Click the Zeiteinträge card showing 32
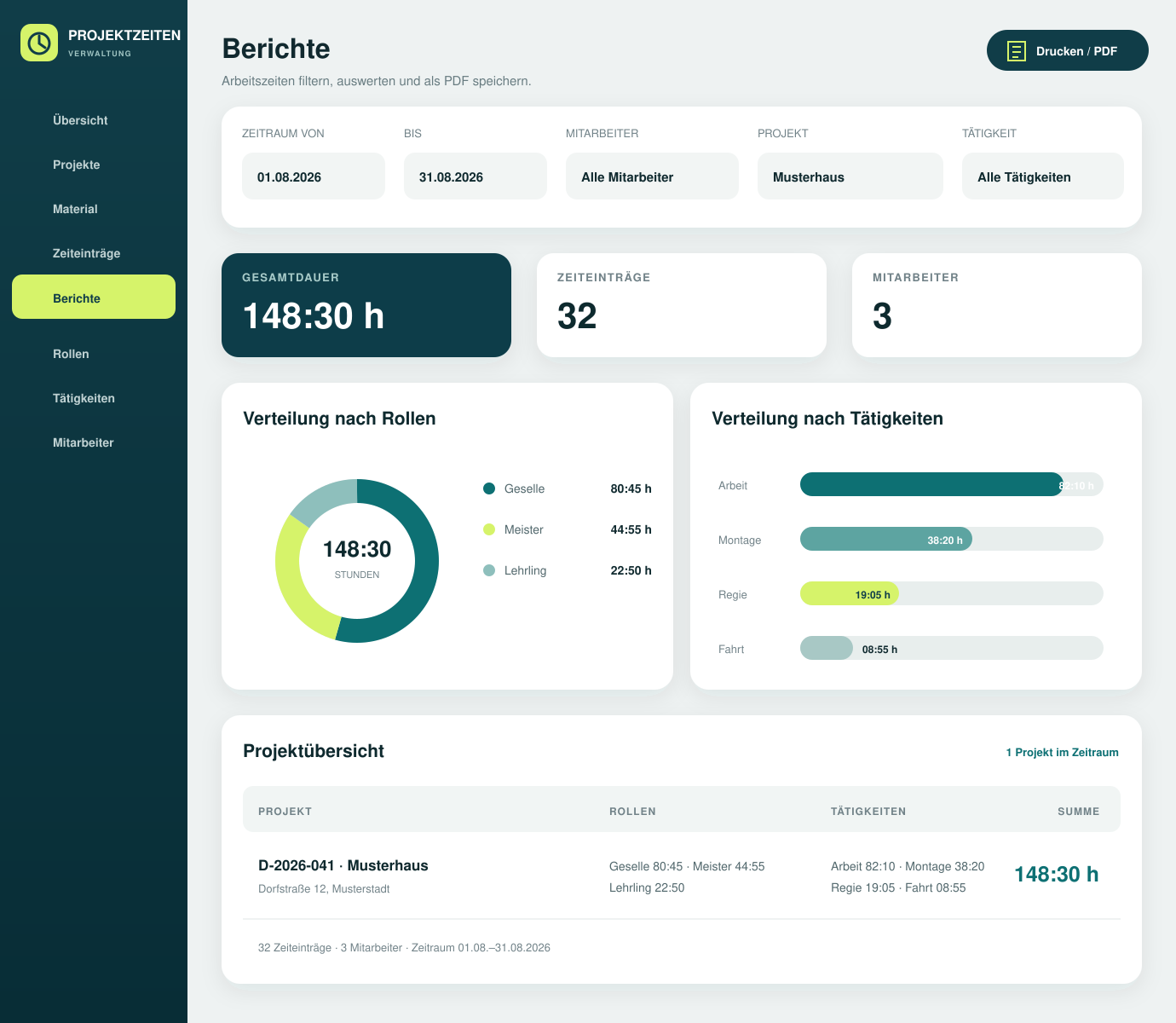1176x1023 pixels. 682,305
